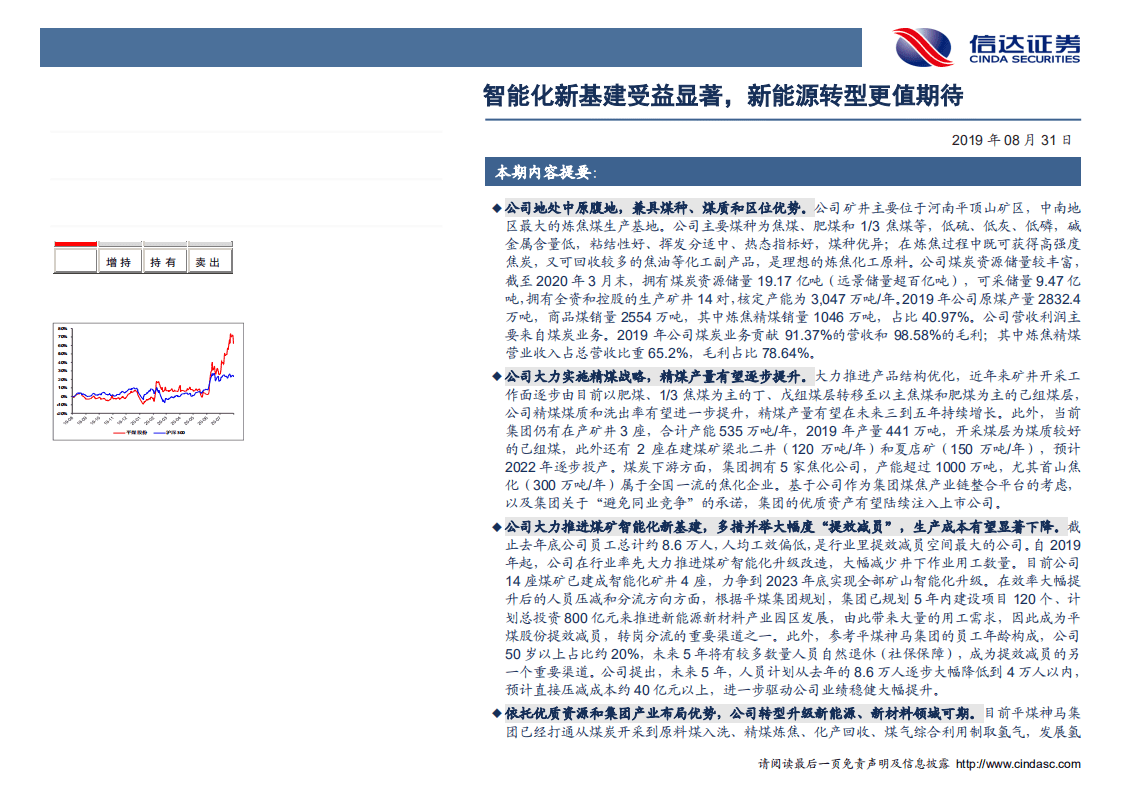Image resolution: width=1122 pixels, height=793 pixels.
Task: Click the blank rating box under the red bar
Action: pyautogui.click(x=74, y=262)
